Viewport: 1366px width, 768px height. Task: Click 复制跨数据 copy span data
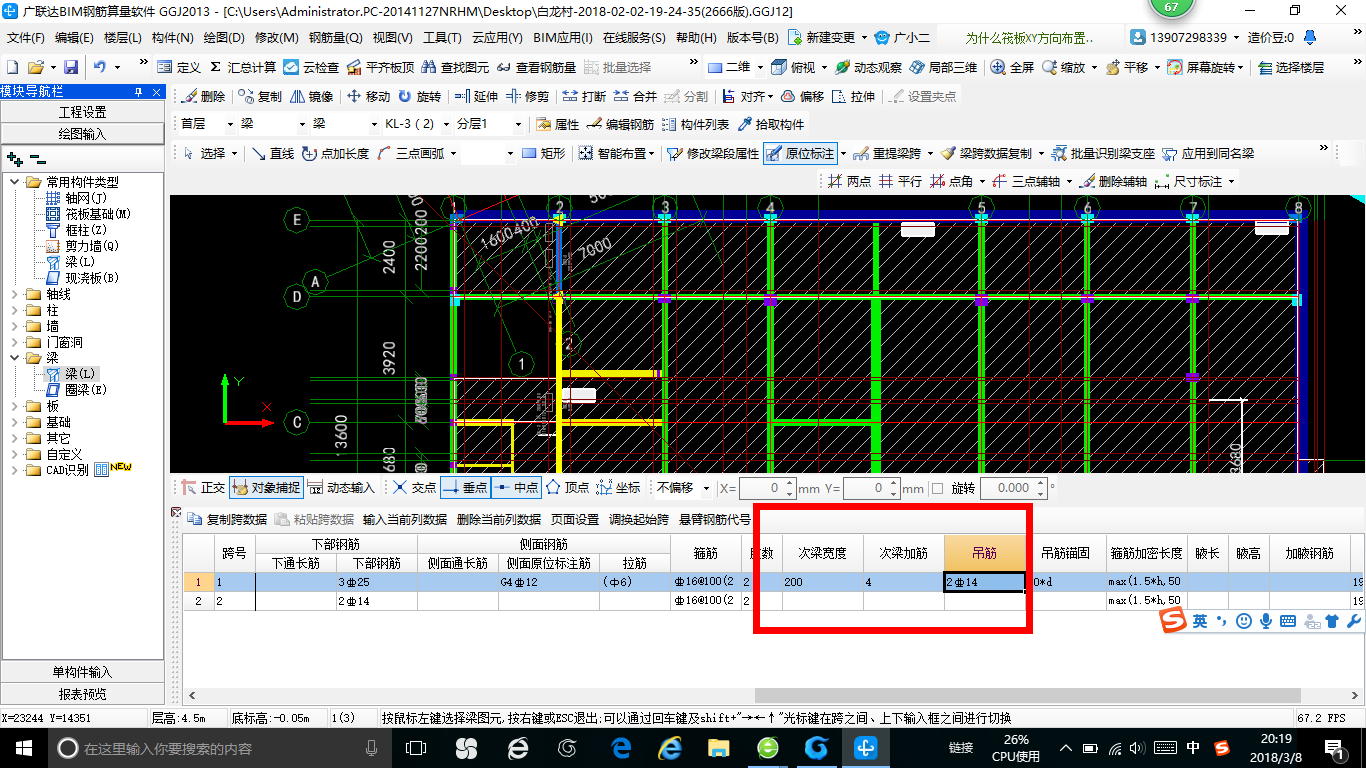[227, 519]
